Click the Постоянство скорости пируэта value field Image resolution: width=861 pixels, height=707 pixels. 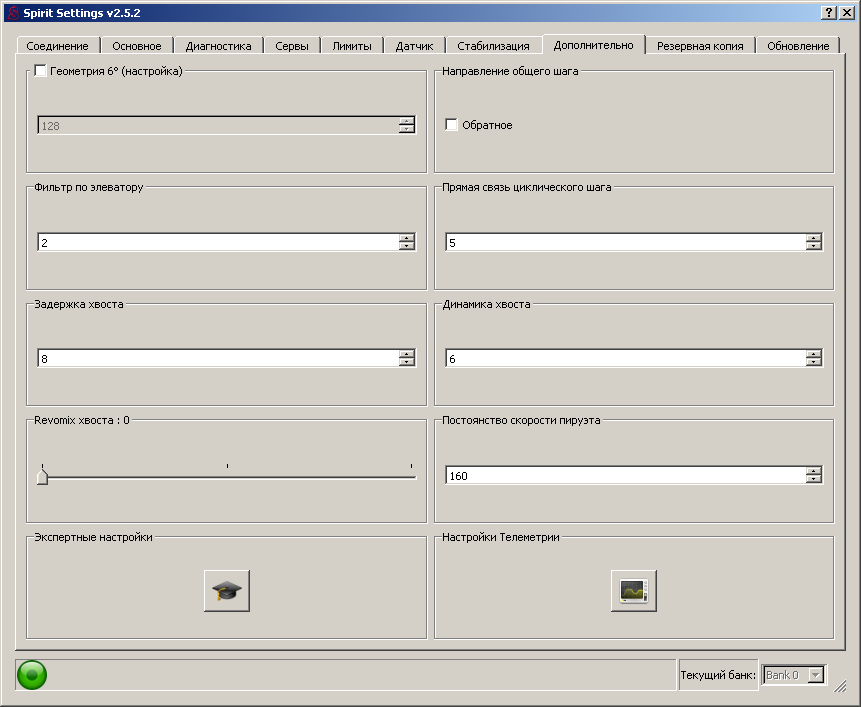[625, 476]
